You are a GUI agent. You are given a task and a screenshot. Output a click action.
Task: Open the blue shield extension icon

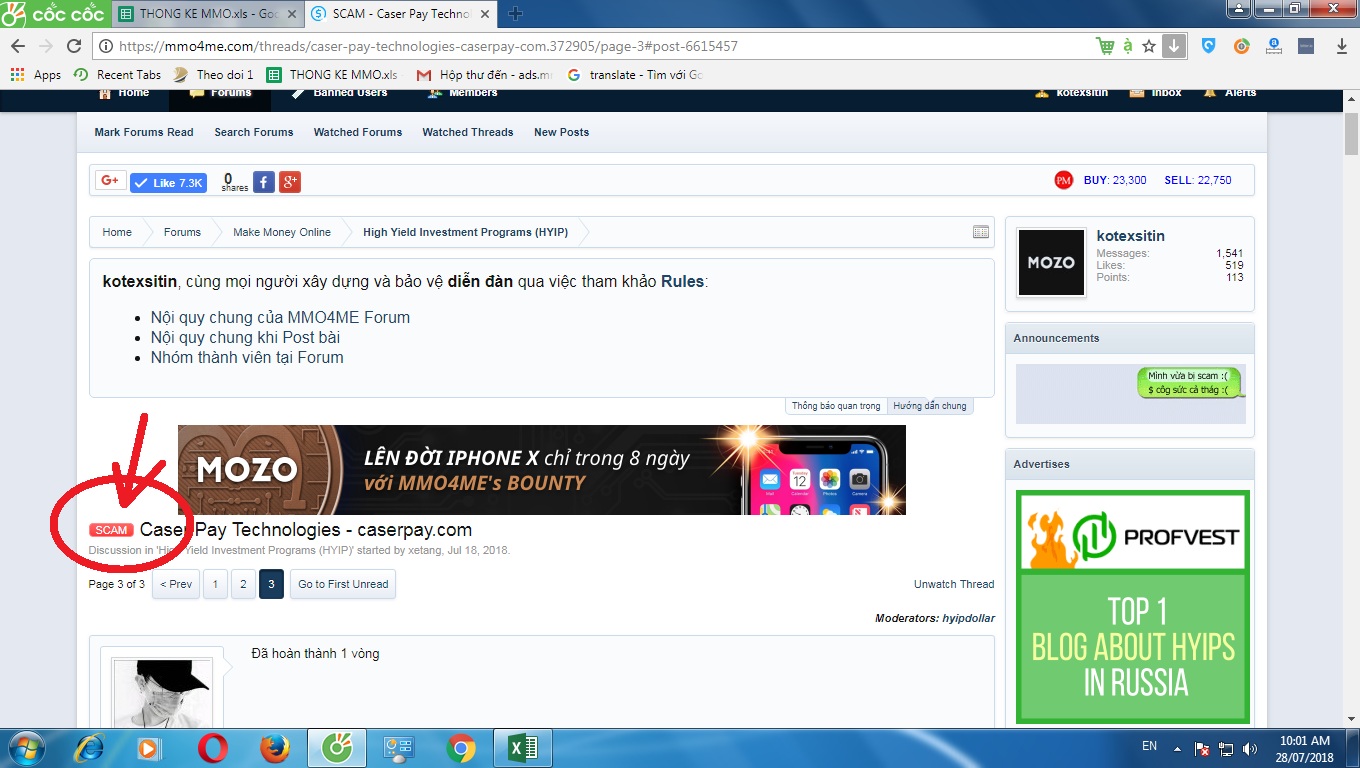(1208, 46)
